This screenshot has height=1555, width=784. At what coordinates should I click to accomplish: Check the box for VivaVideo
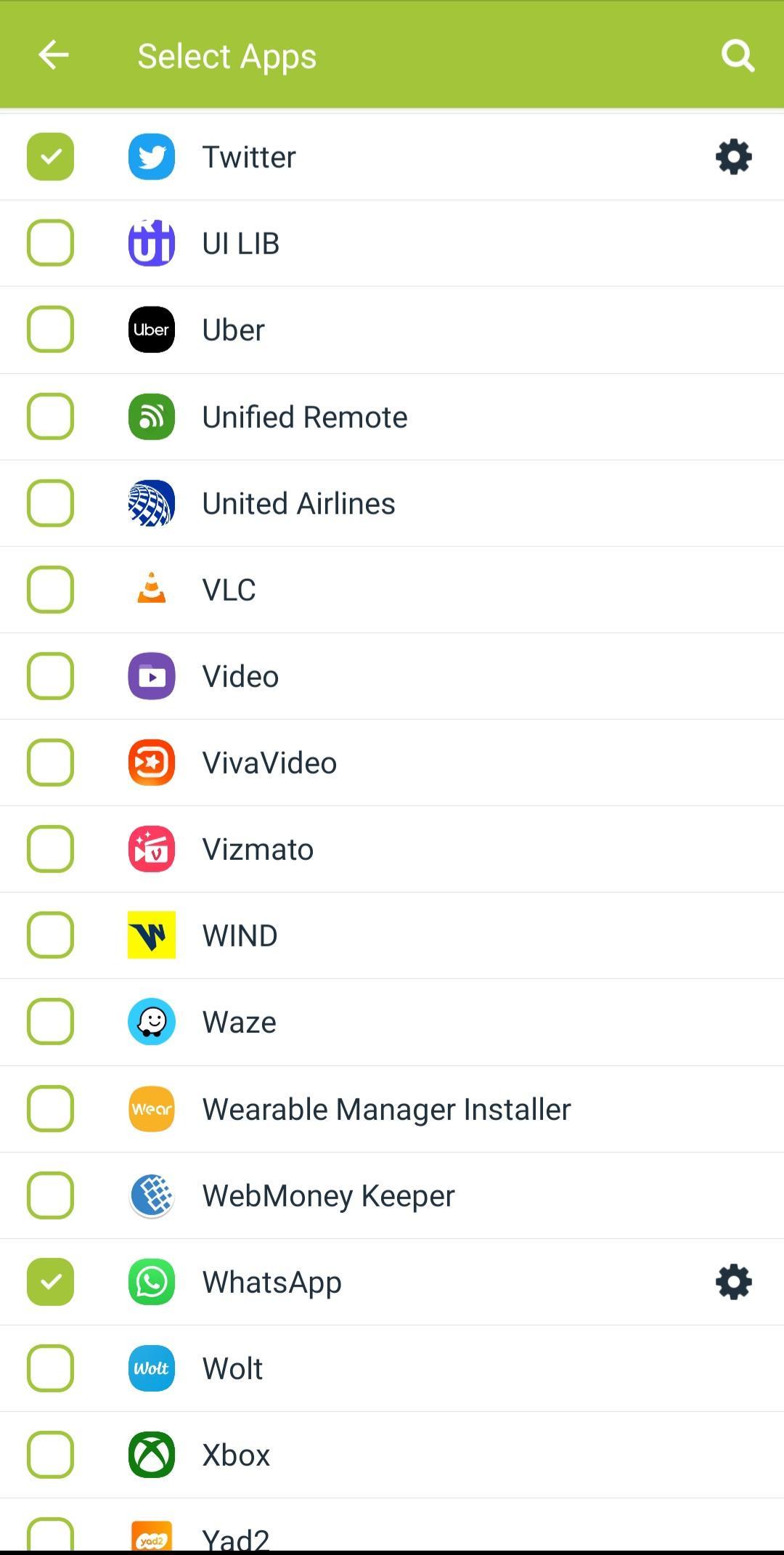point(50,763)
